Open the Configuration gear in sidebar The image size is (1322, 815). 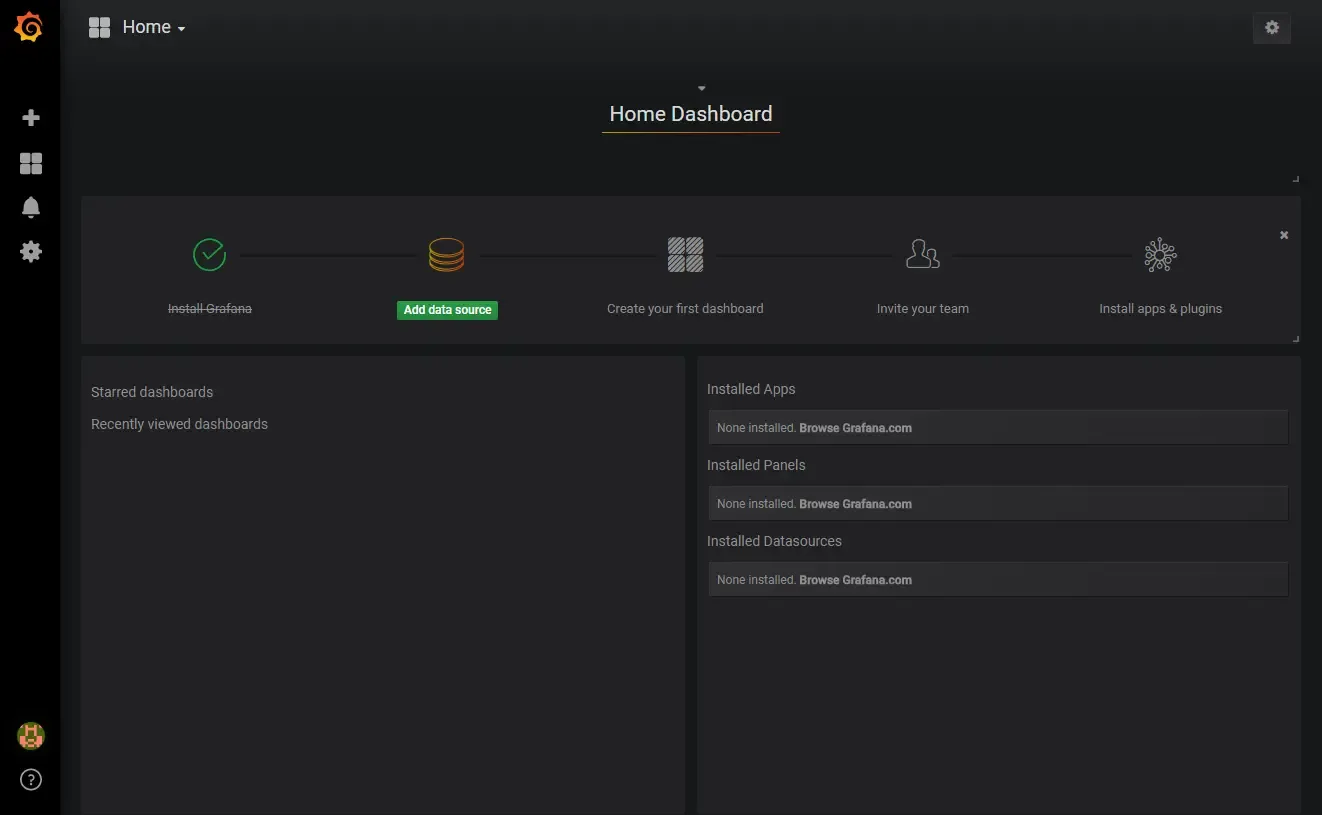(x=31, y=251)
